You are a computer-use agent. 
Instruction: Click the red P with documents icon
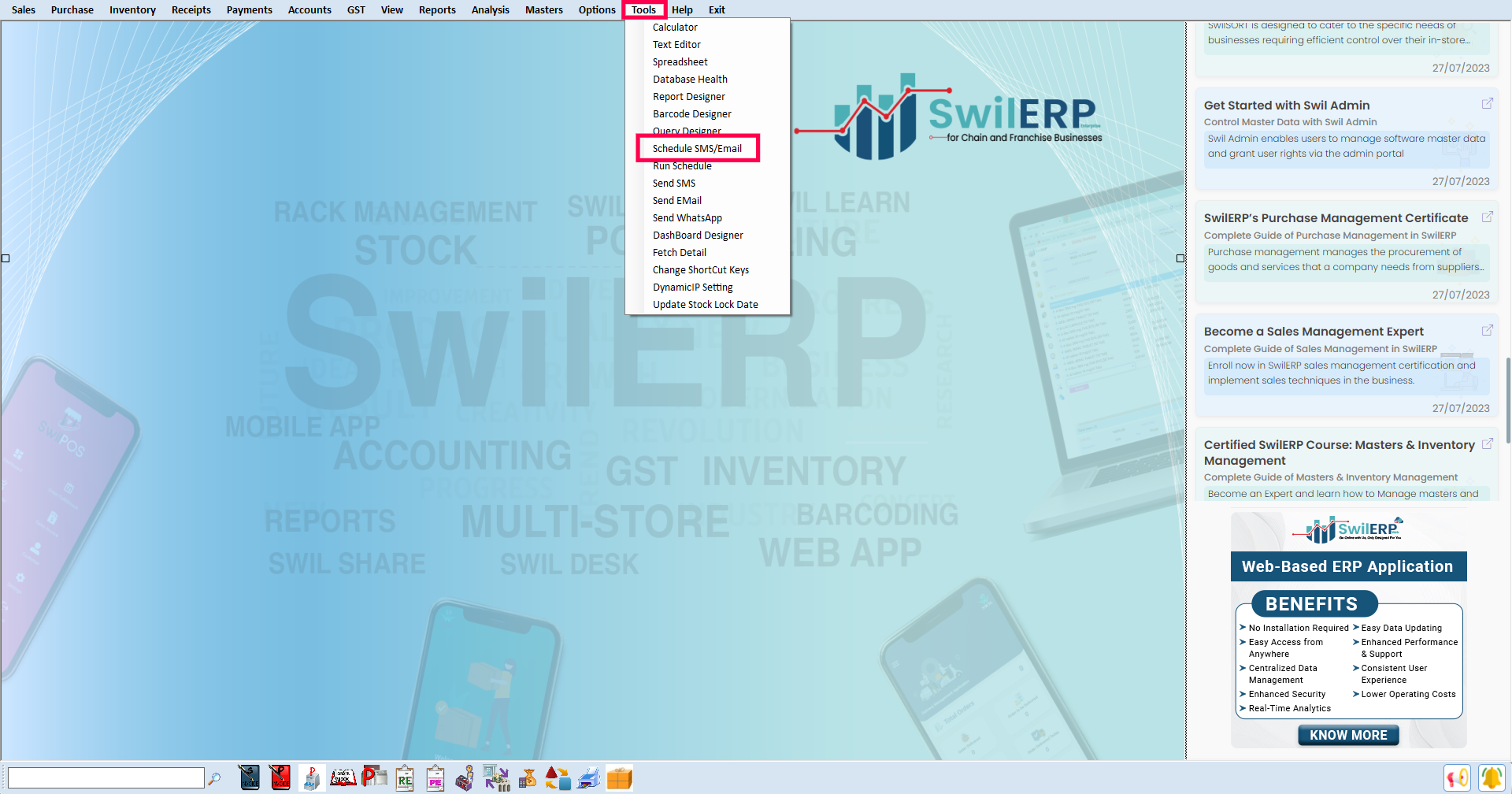click(374, 777)
